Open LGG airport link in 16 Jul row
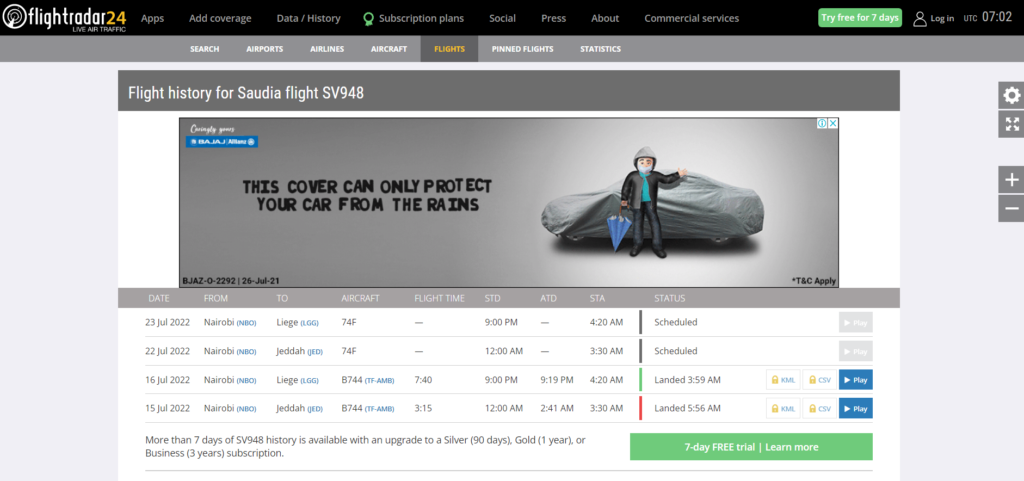This screenshot has height=481, width=1024. [x=309, y=380]
